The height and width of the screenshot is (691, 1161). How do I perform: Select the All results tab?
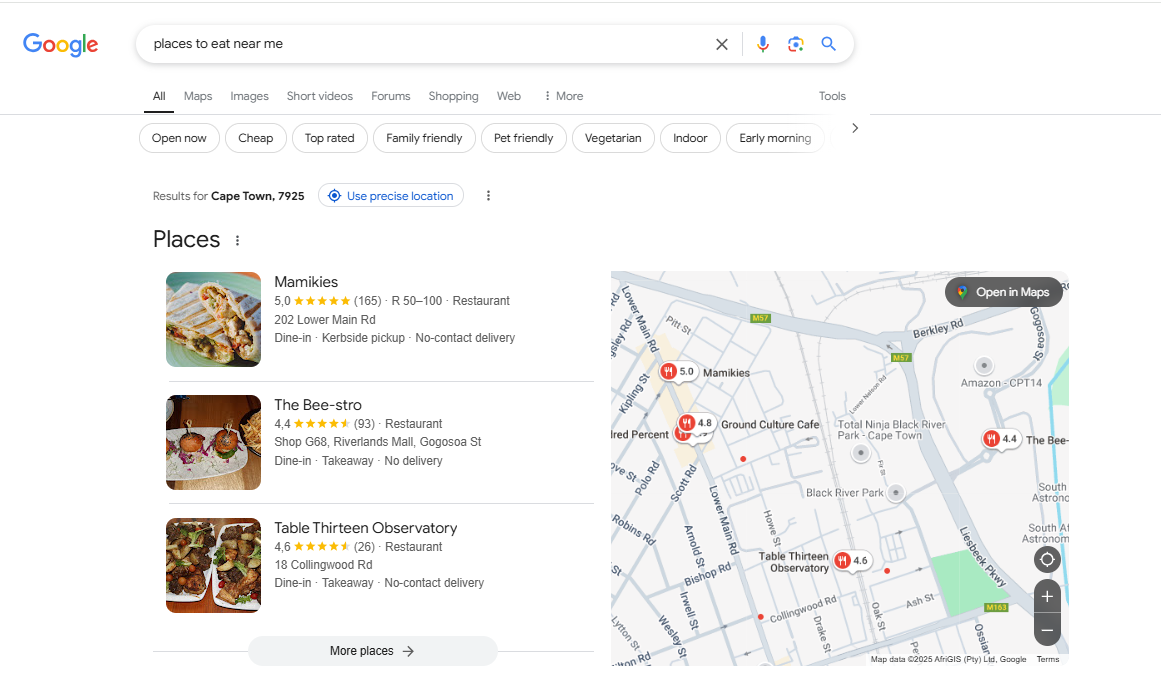[x=159, y=96]
